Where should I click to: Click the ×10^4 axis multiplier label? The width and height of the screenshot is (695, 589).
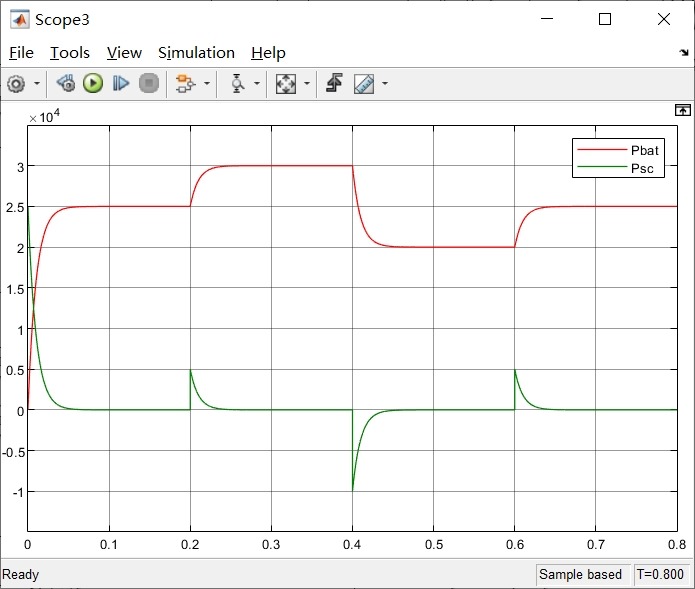pos(44,117)
